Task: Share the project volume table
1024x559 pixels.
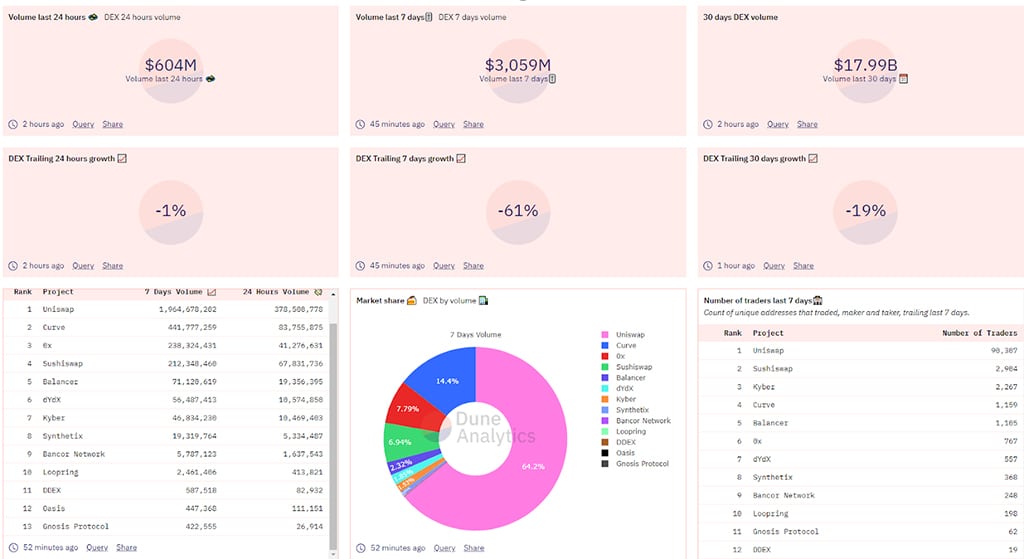Action: pyautogui.click(x=127, y=547)
